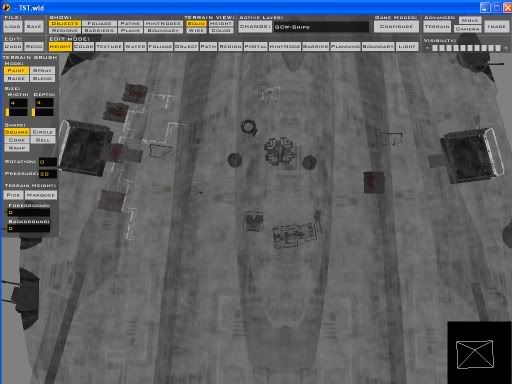
Task: Switch to HintNode edit mode
Action: [285, 47]
